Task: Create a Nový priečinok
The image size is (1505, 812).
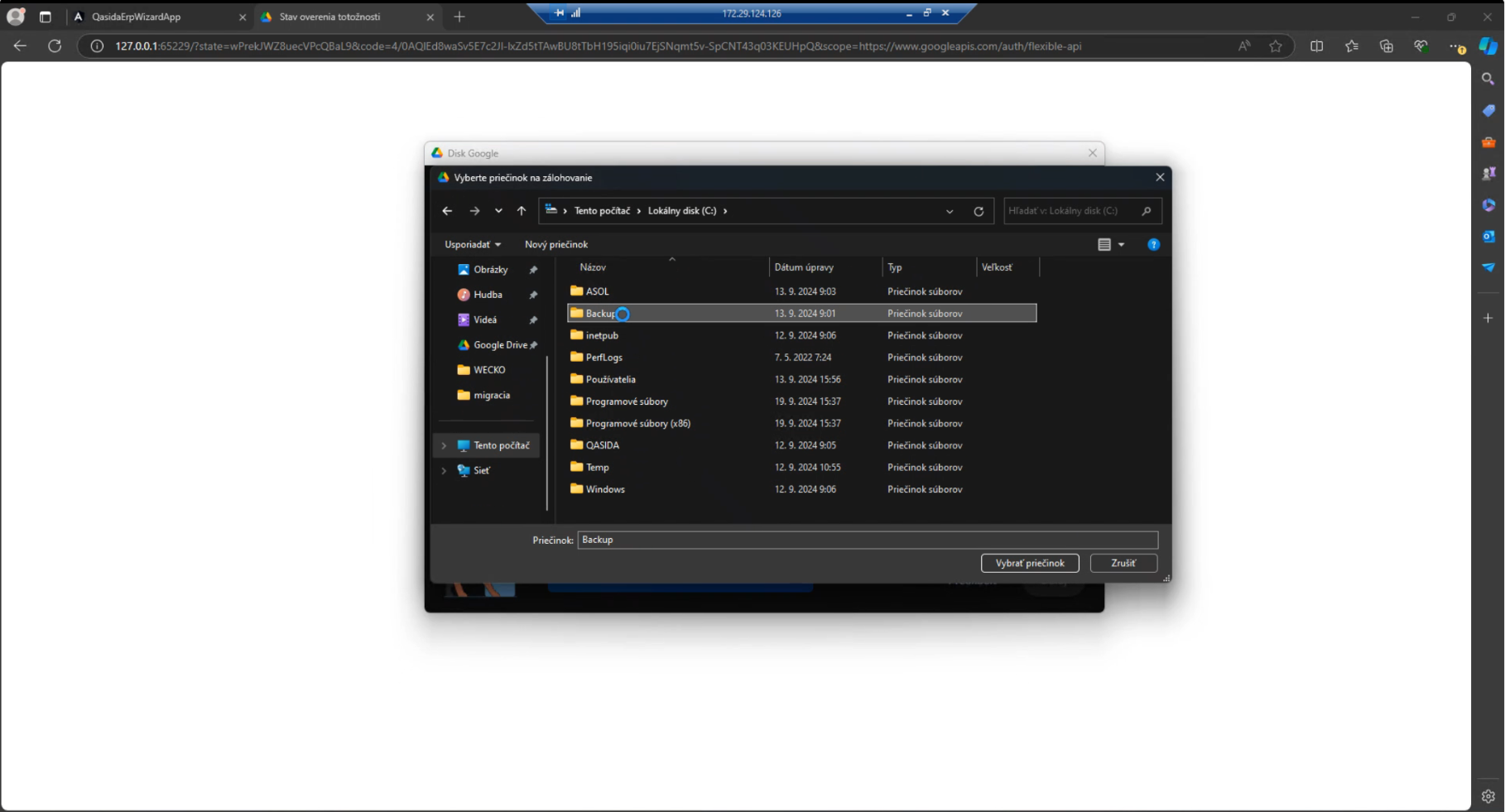Action: pyautogui.click(x=556, y=244)
